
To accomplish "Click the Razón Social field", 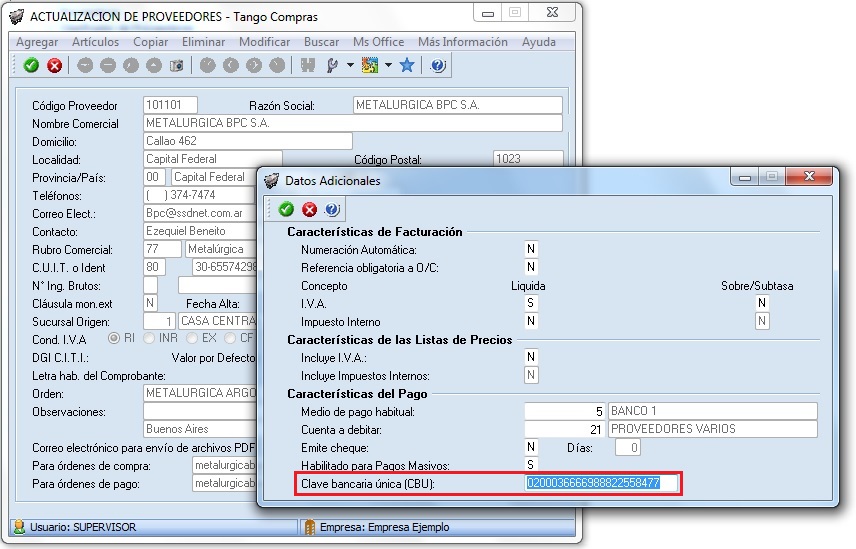I will [x=458, y=105].
